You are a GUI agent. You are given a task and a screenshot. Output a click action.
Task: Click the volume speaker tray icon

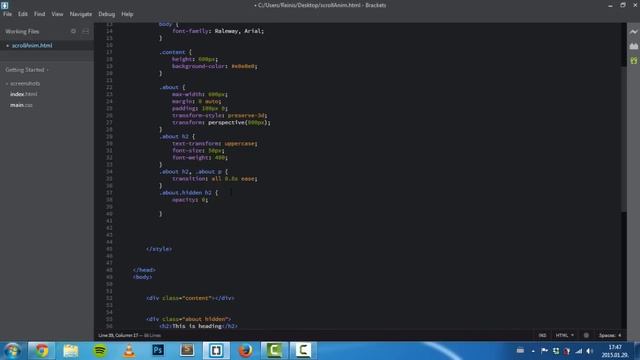point(589,351)
